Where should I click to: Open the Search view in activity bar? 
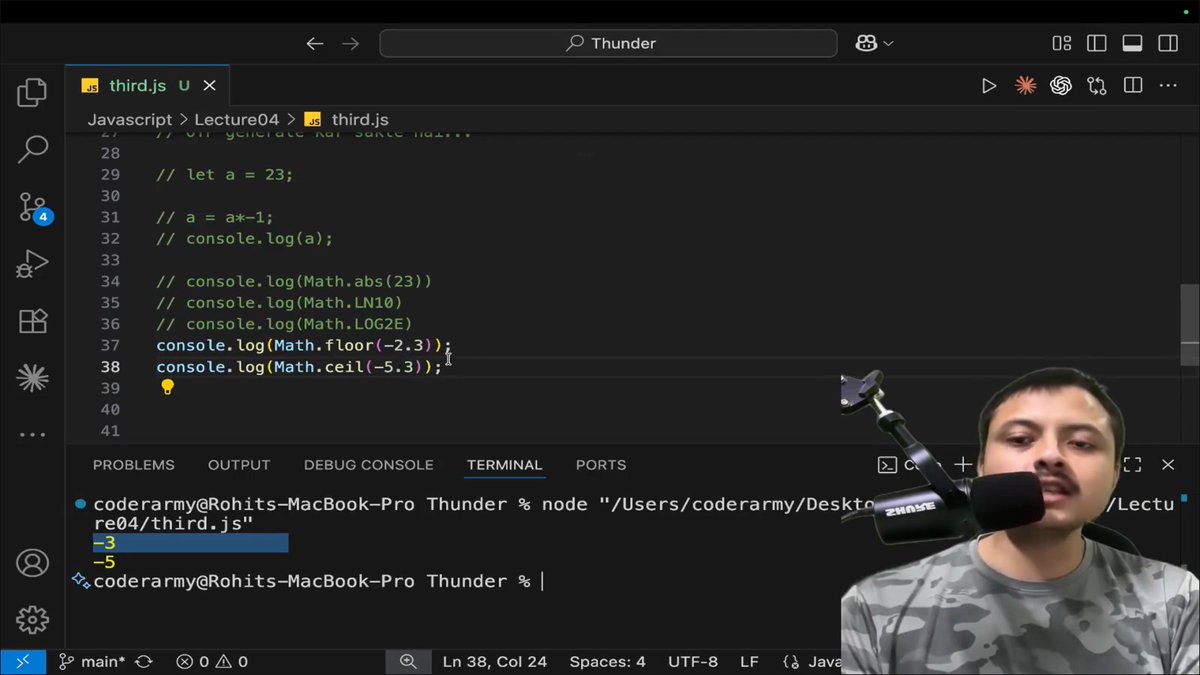pyautogui.click(x=32, y=151)
